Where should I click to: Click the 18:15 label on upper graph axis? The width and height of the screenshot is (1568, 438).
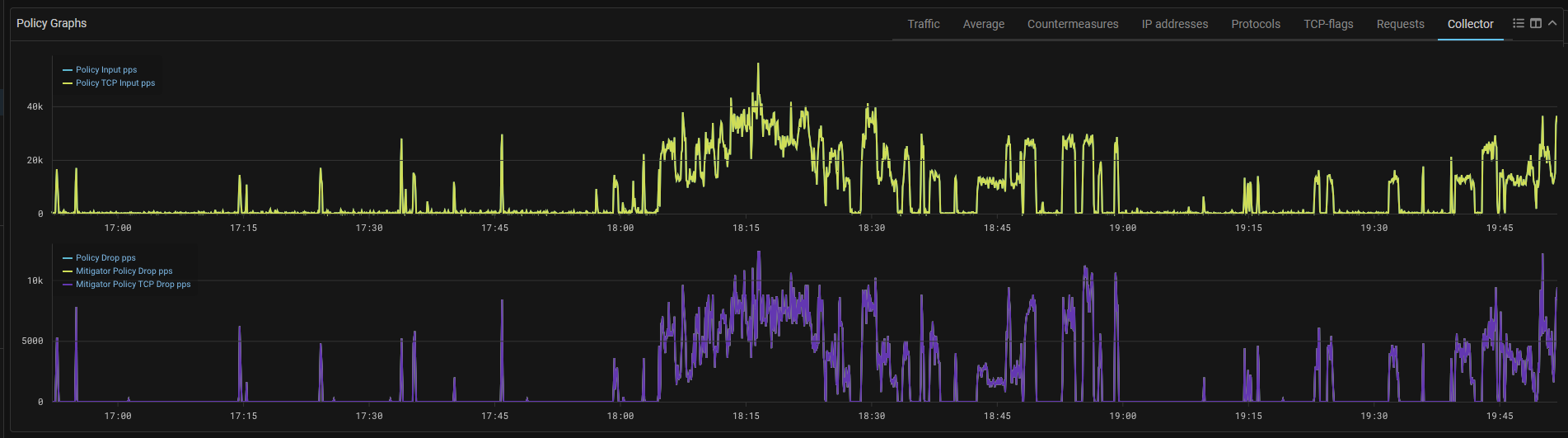click(x=746, y=228)
